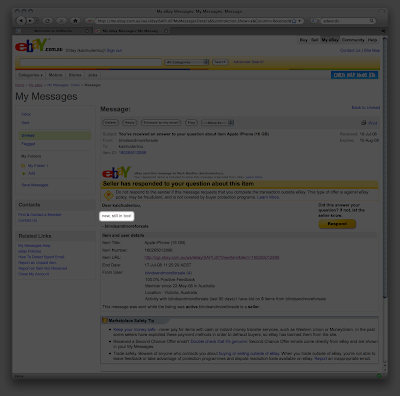Image resolution: width=400 pixels, height=396 pixels.
Task: Click the Delete message button
Action: coord(111,123)
